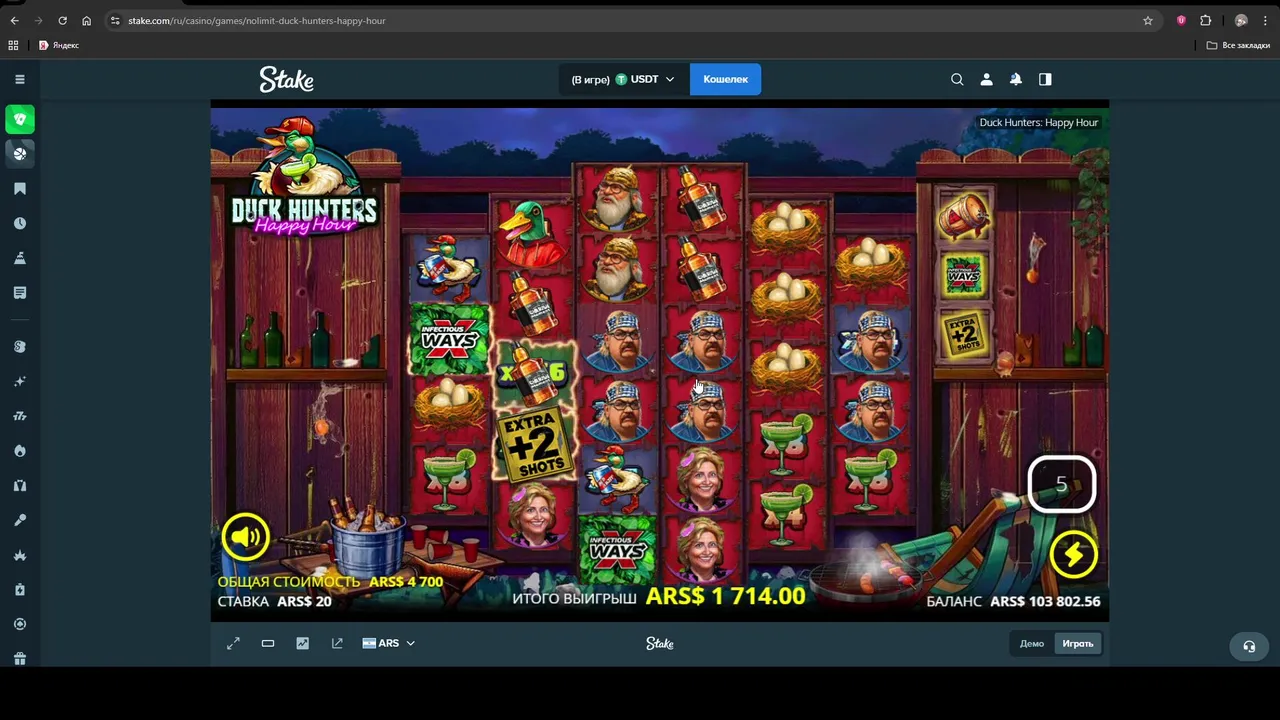Click the Ставка ARS$ 20 bet display
Viewport: 1280px width, 720px height.
coord(274,601)
